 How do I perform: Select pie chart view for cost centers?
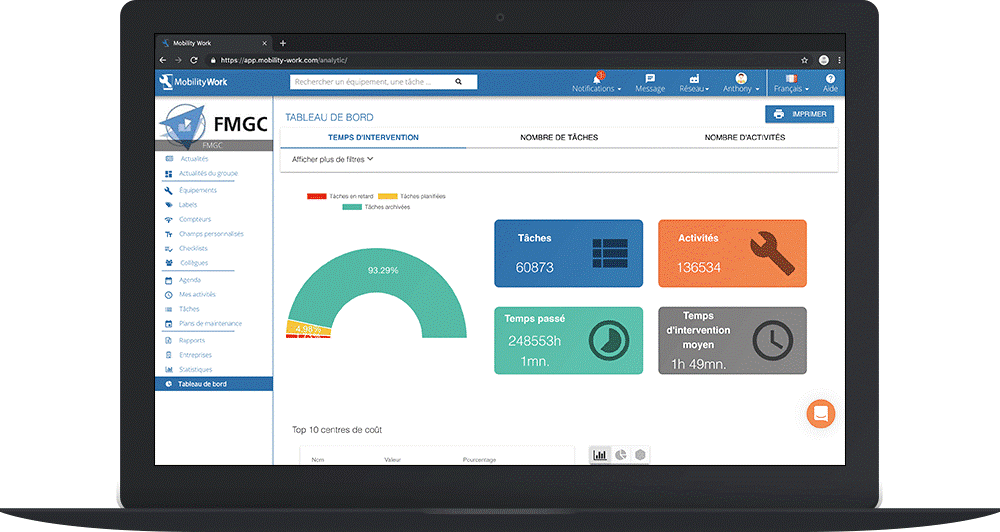(621, 455)
